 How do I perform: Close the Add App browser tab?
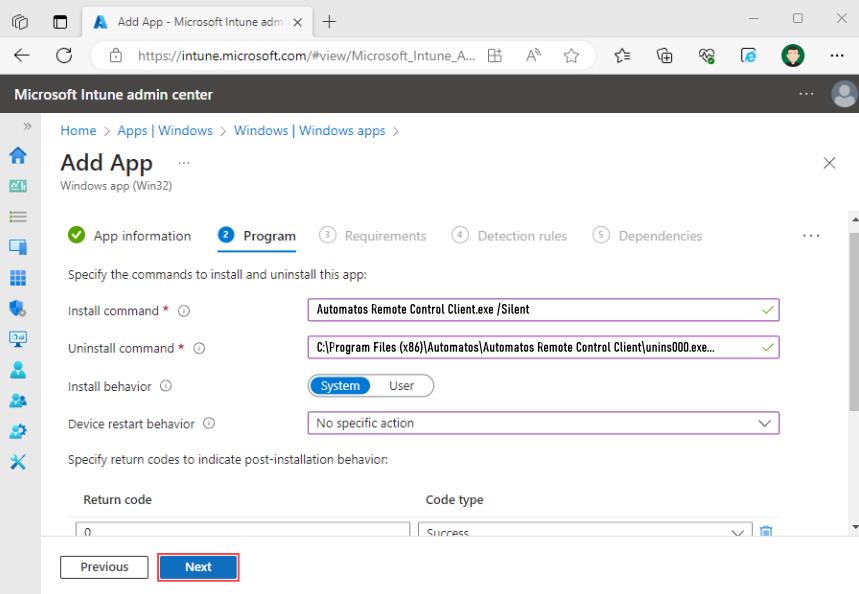tap(297, 22)
